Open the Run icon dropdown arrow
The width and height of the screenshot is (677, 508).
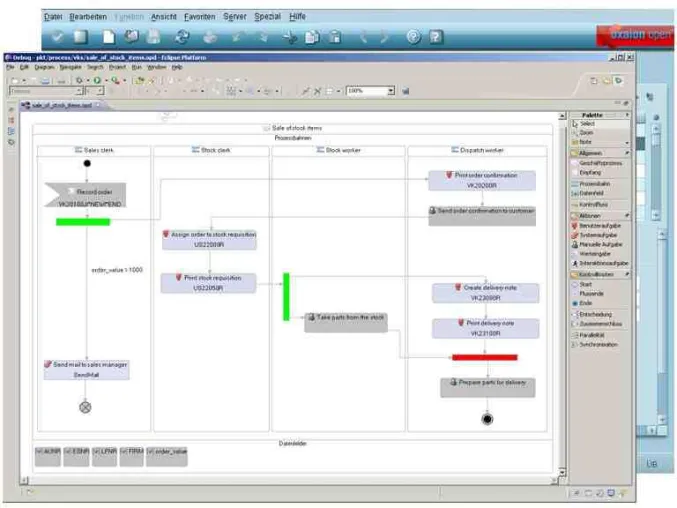pos(106,81)
